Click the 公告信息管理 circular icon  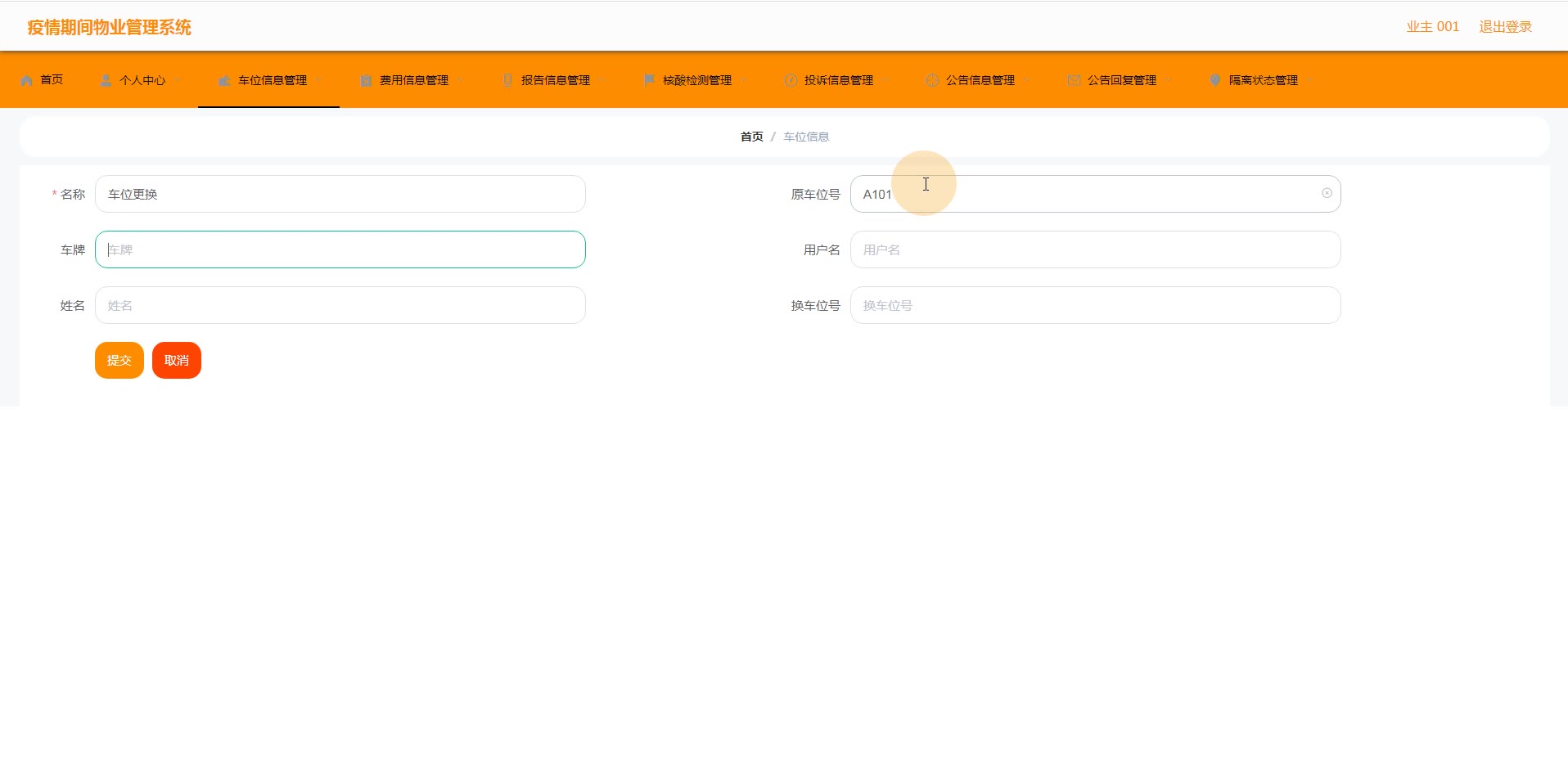(932, 80)
